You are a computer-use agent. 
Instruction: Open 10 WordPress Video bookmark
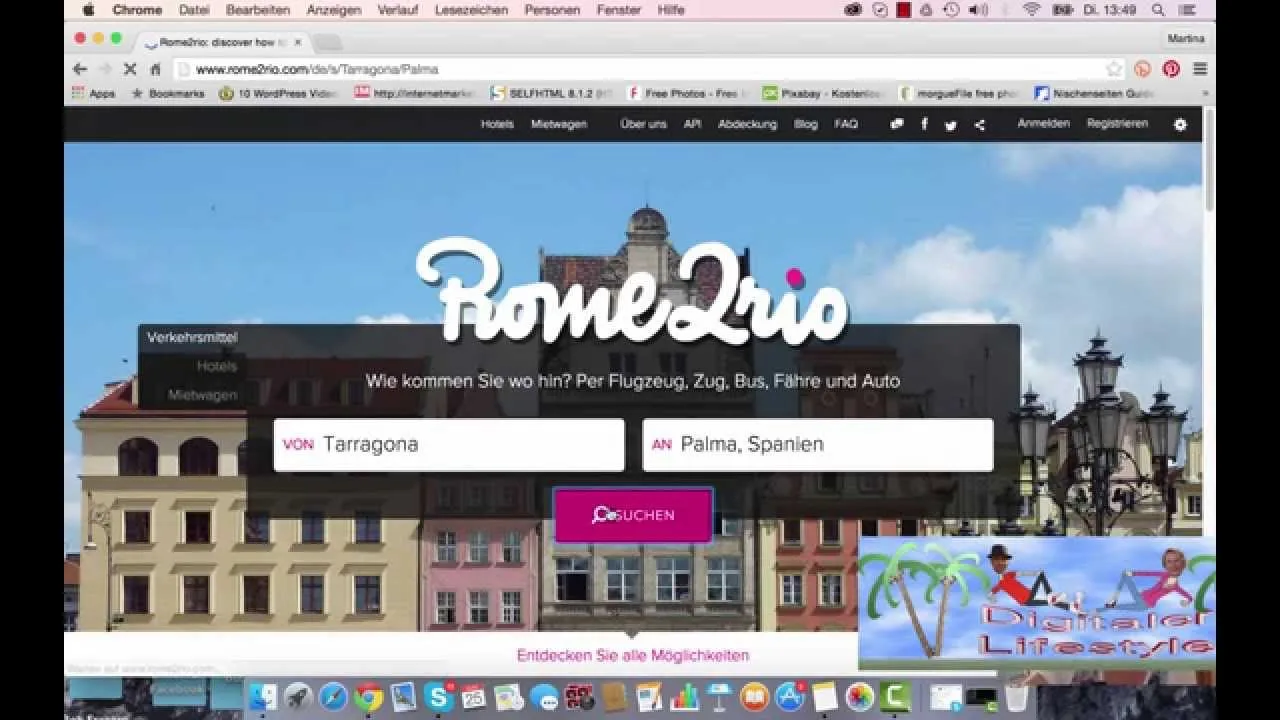pyautogui.click(x=278, y=93)
